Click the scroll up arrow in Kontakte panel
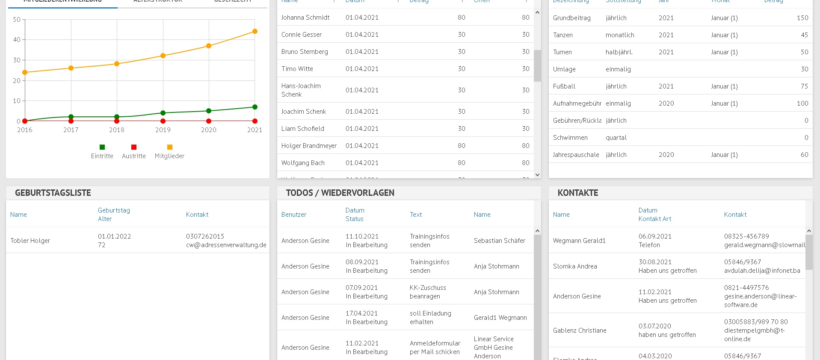 [x=809, y=231]
